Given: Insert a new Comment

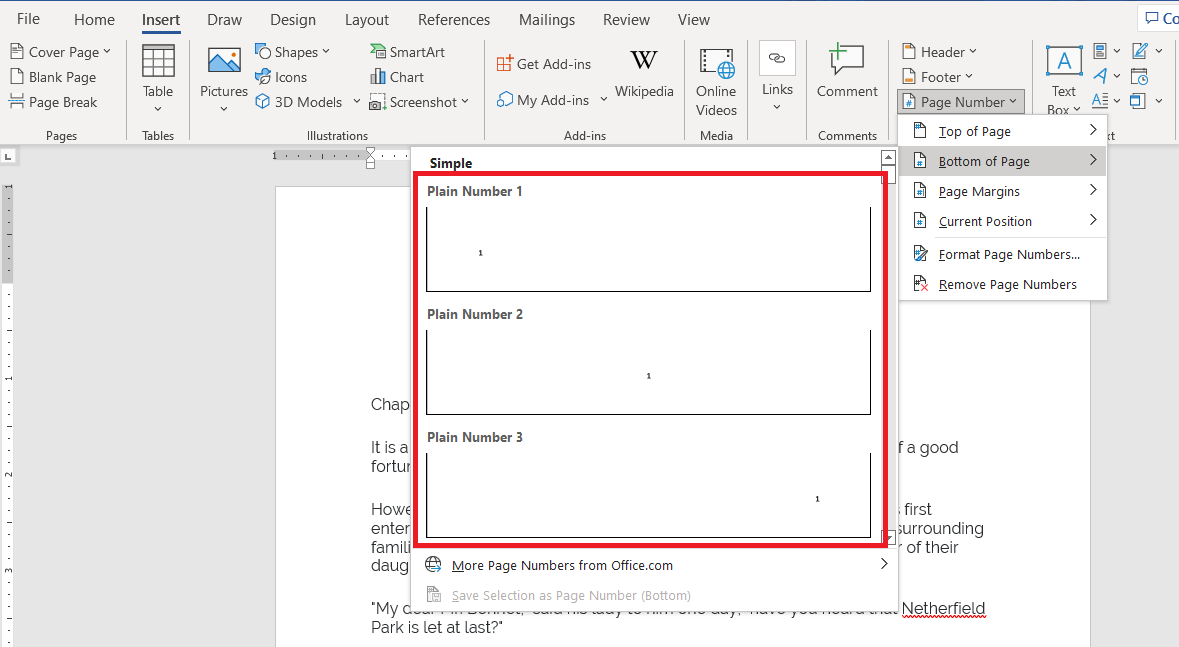Looking at the screenshot, I should point(847,71).
